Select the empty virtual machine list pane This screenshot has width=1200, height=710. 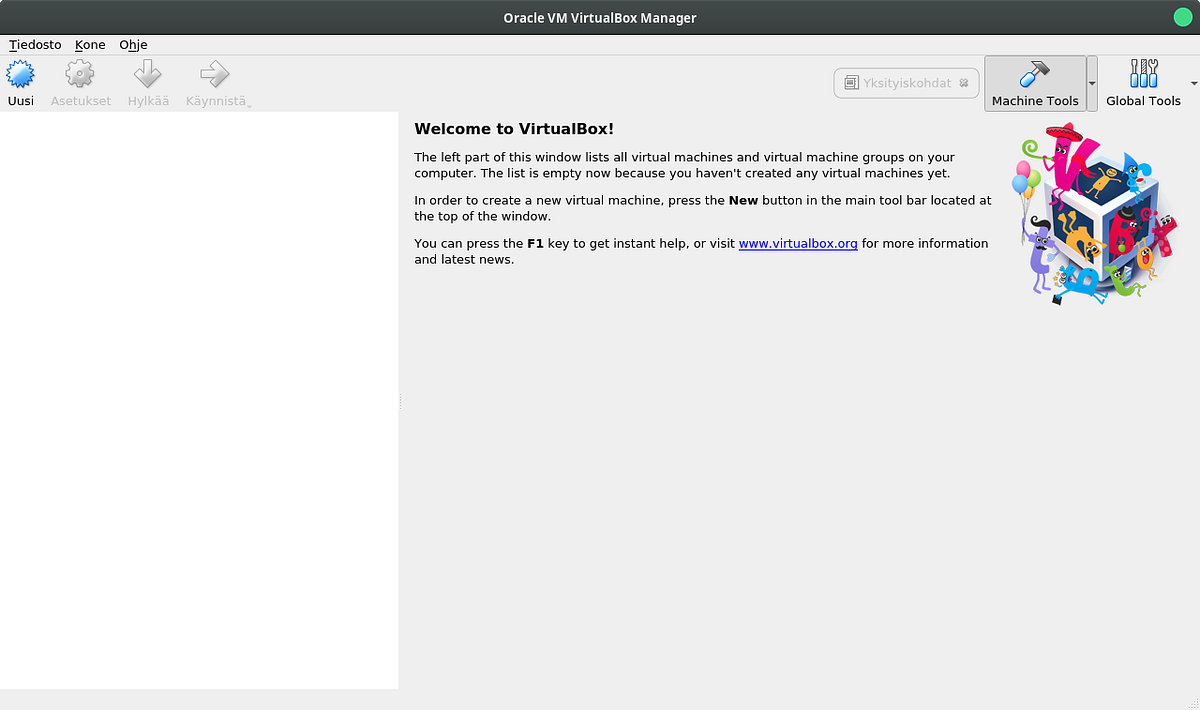click(x=199, y=400)
